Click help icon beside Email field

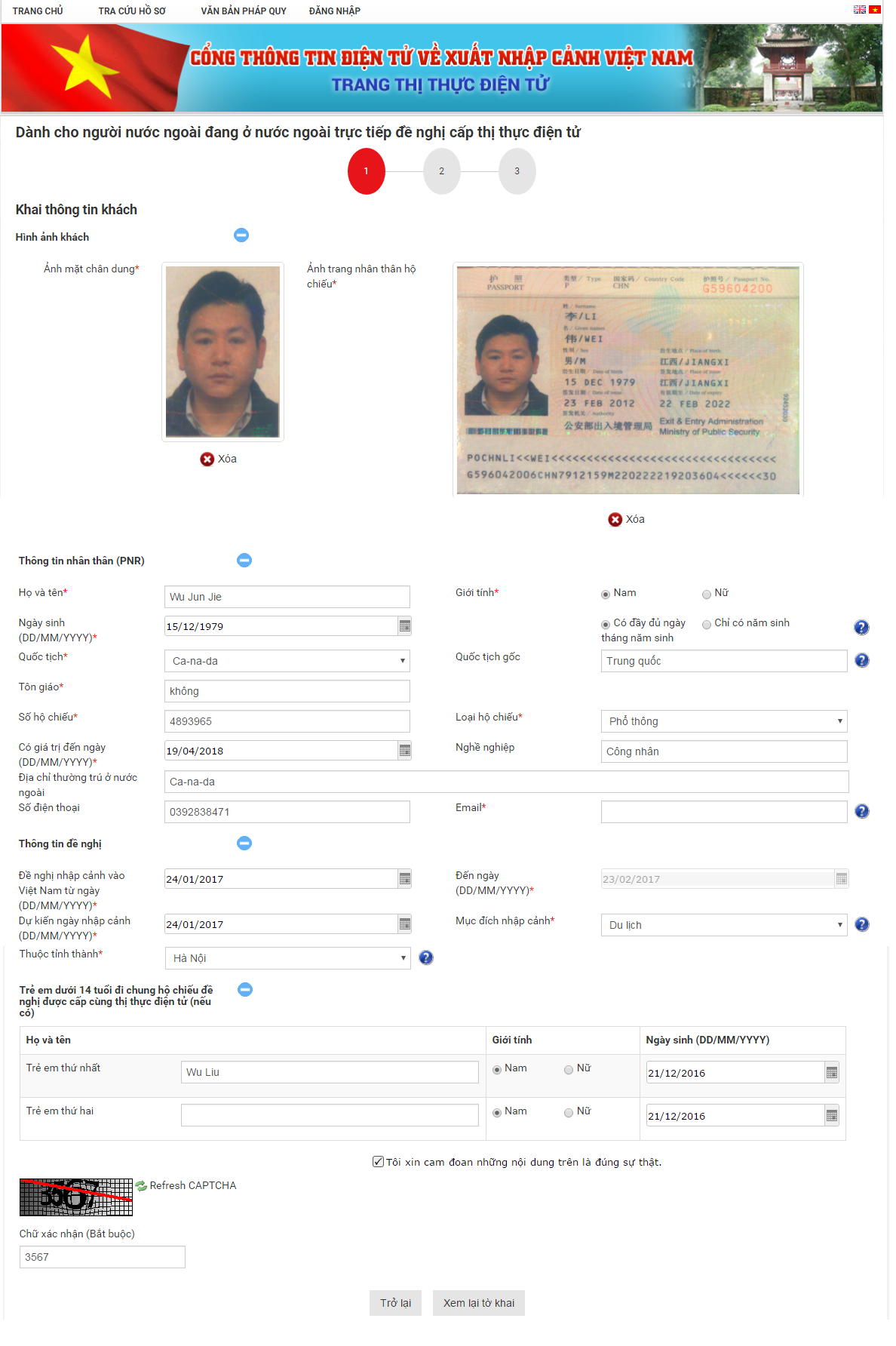click(862, 811)
